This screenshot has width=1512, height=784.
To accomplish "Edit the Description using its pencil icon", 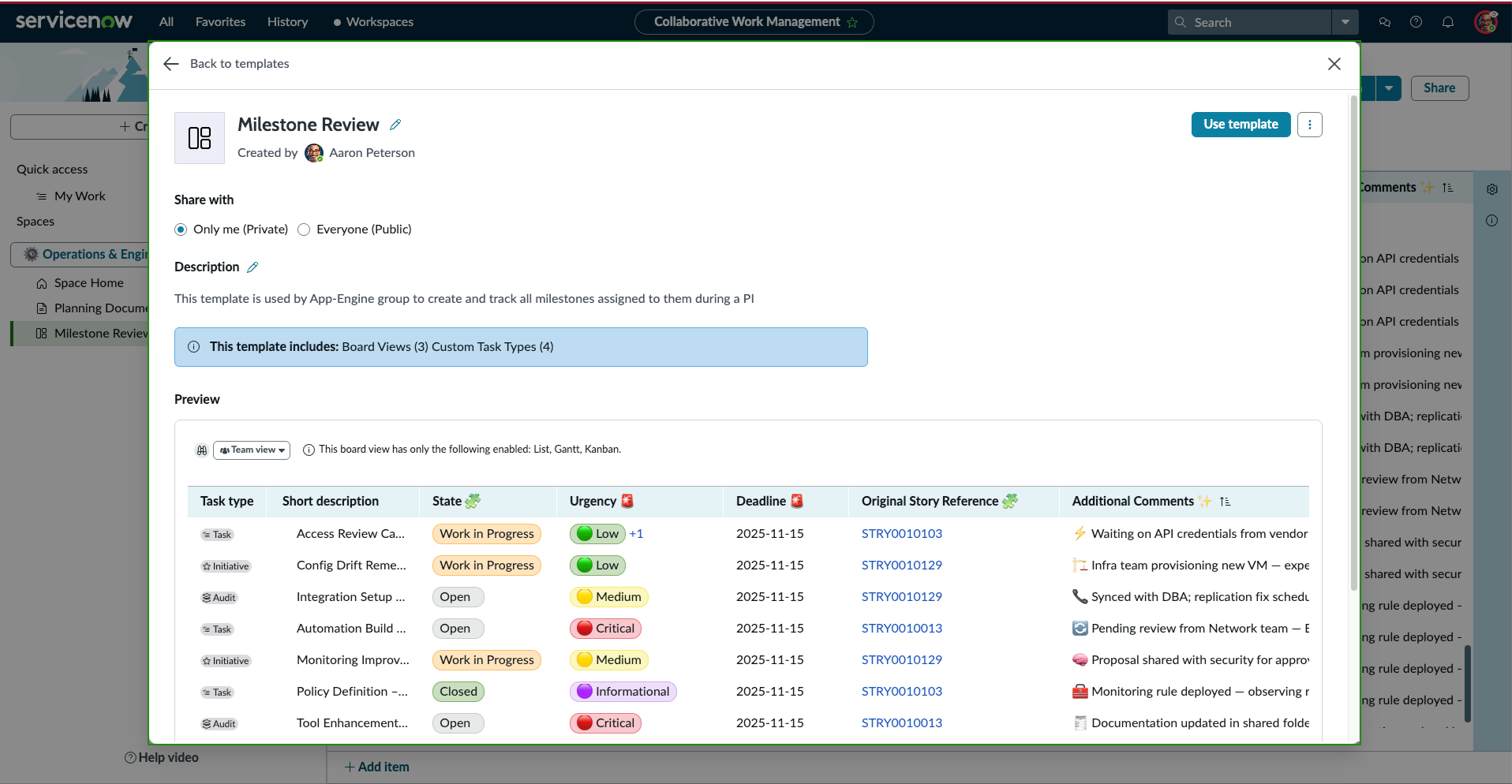I will (x=253, y=267).
